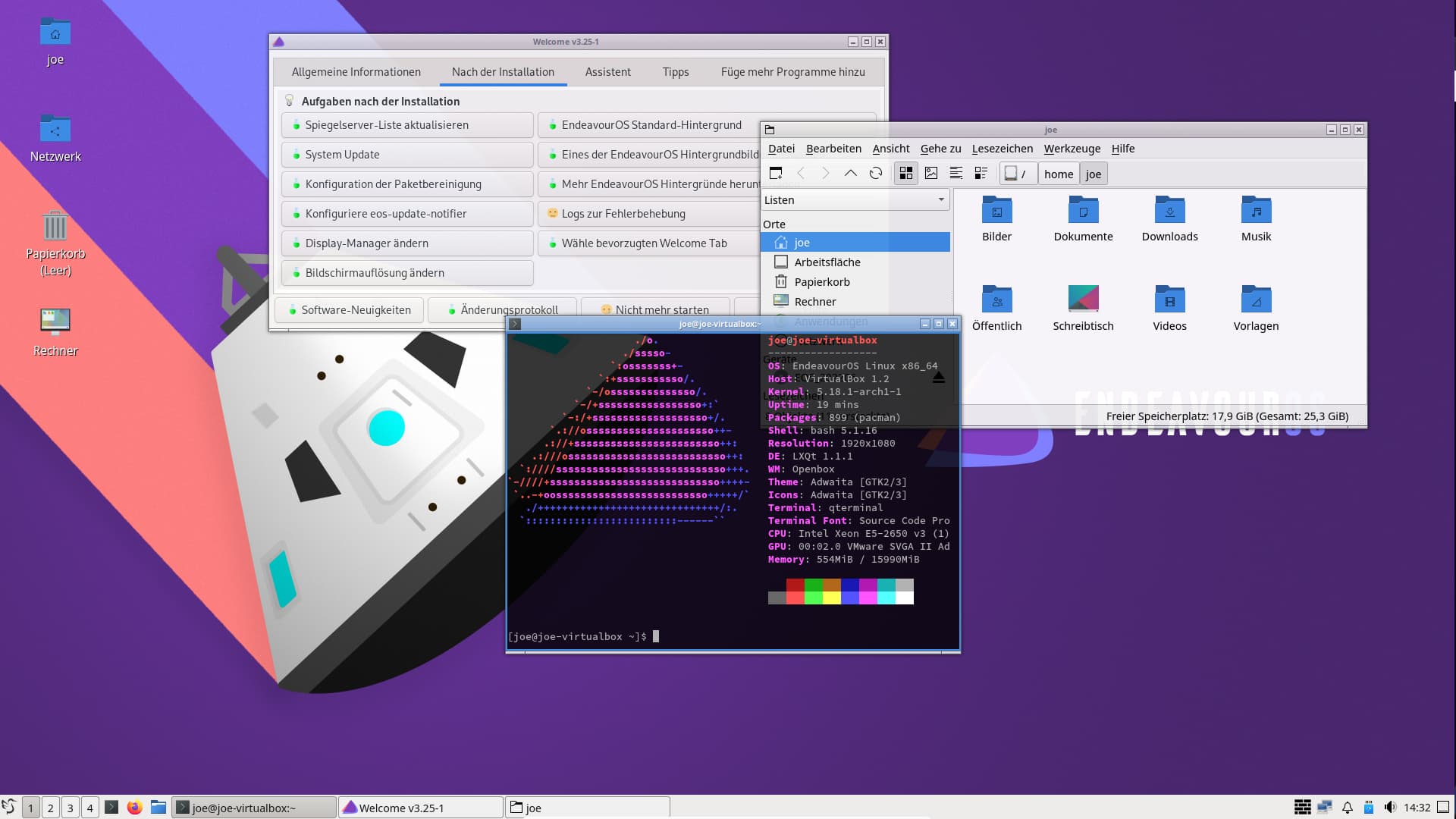
Task: Select the Netzwerk desktop icon
Action: click(x=55, y=139)
